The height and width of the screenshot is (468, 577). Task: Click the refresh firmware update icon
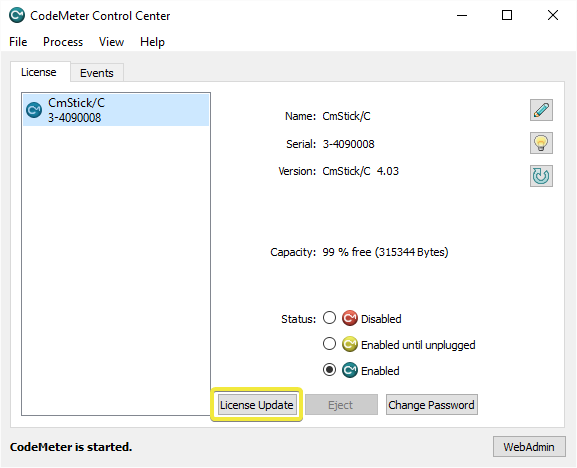(541, 176)
